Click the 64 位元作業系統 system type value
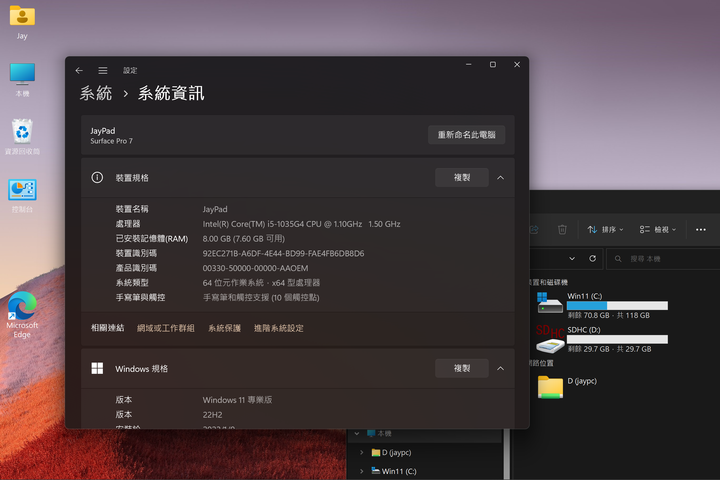Viewport: 720px width, 480px height. coord(261,282)
